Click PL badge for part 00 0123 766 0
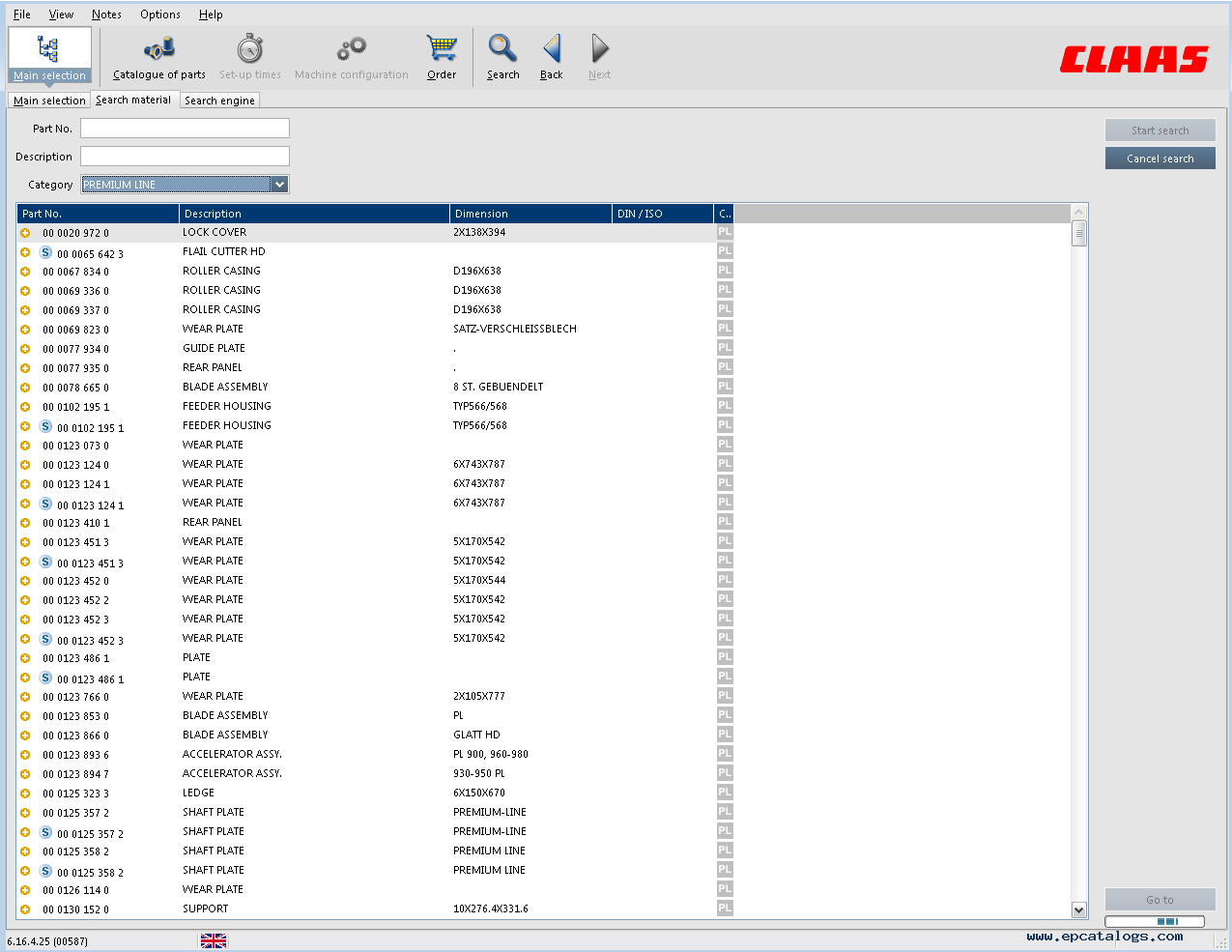This screenshot has height=952, width=1232. tap(725, 696)
